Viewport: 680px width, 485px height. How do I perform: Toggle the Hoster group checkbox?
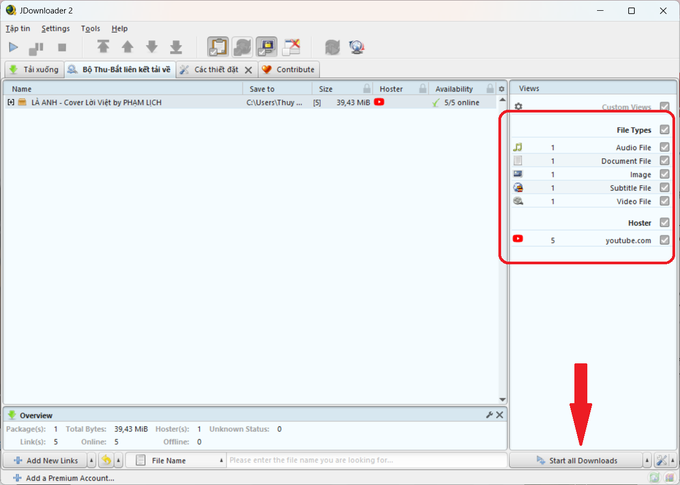coord(664,223)
